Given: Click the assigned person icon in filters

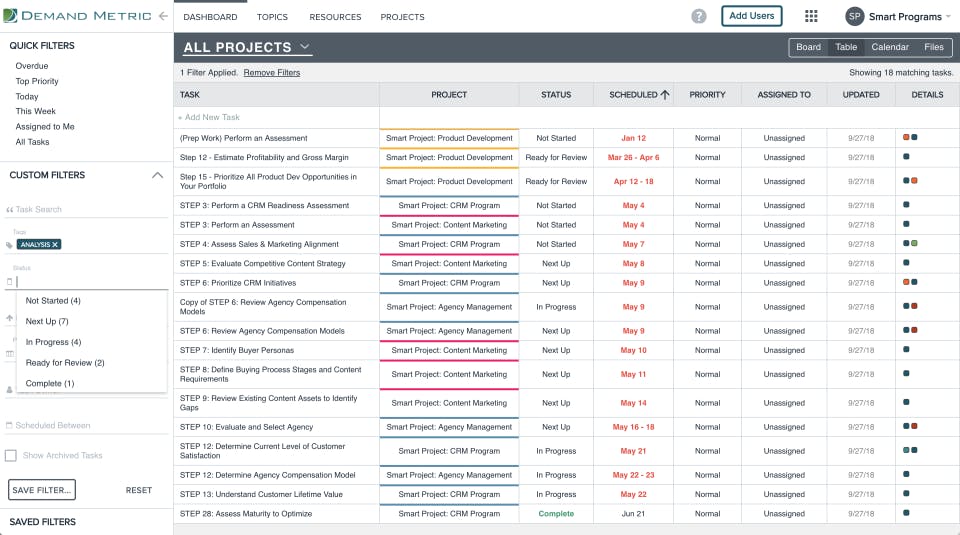Looking at the screenshot, I should coord(9,390).
